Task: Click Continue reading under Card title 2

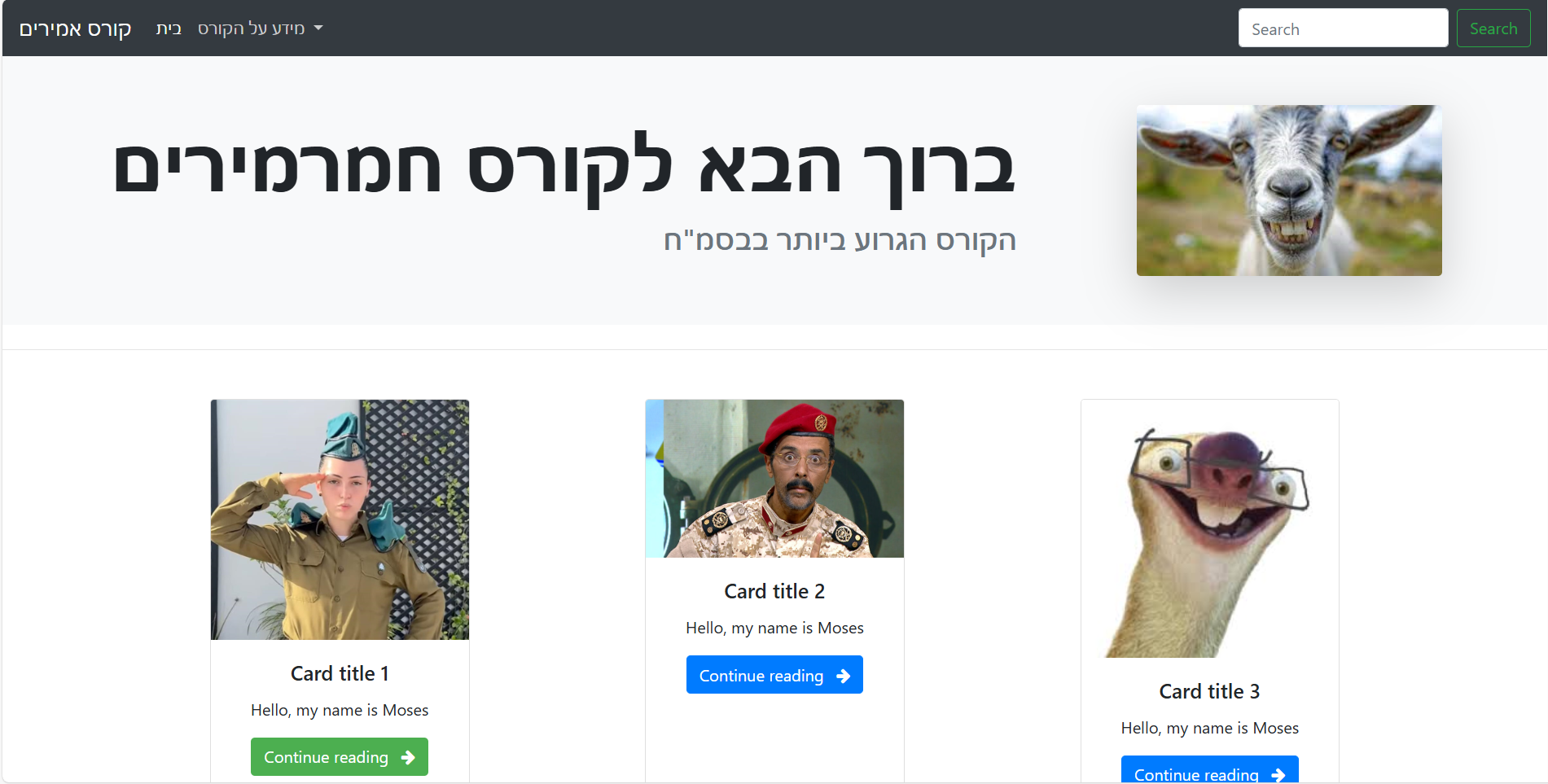Action: point(774,675)
